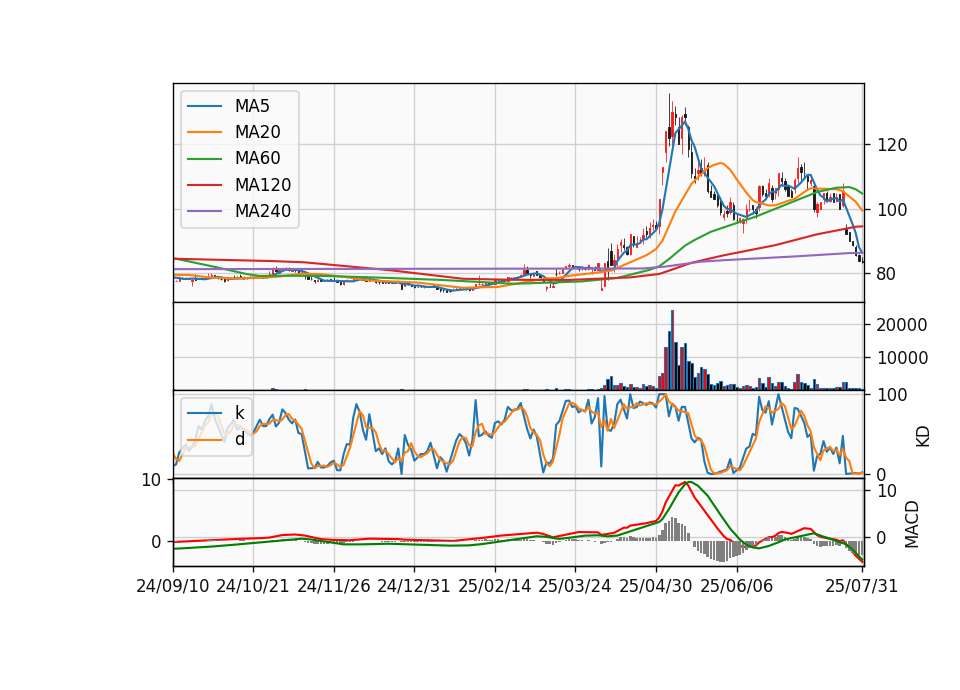Click the MA5 legend label
This screenshot has height=690, width=960.
tap(252, 106)
